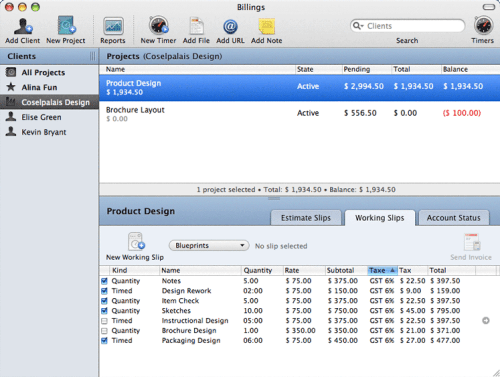This screenshot has height=377, width=500.
Task: Uncheck the Design Rework slip checkbox
Action: click(x=104, y=291)
